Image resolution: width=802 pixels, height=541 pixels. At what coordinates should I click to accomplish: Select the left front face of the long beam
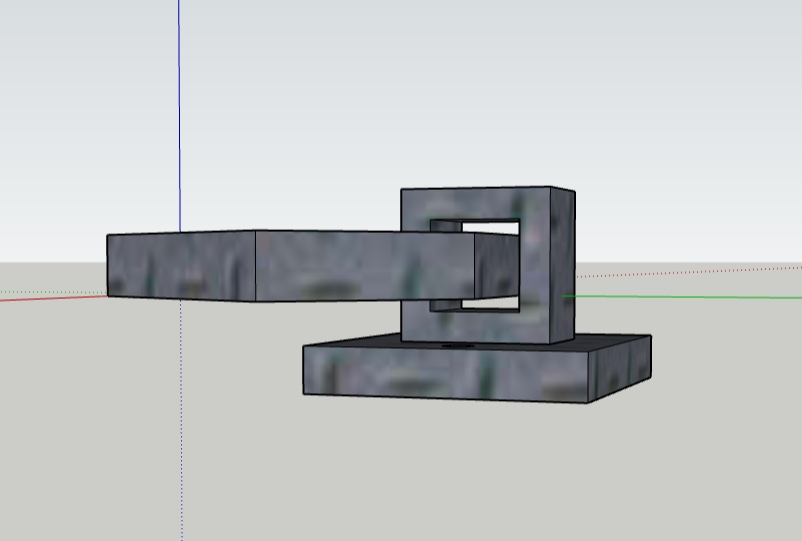tap(181, 265)
